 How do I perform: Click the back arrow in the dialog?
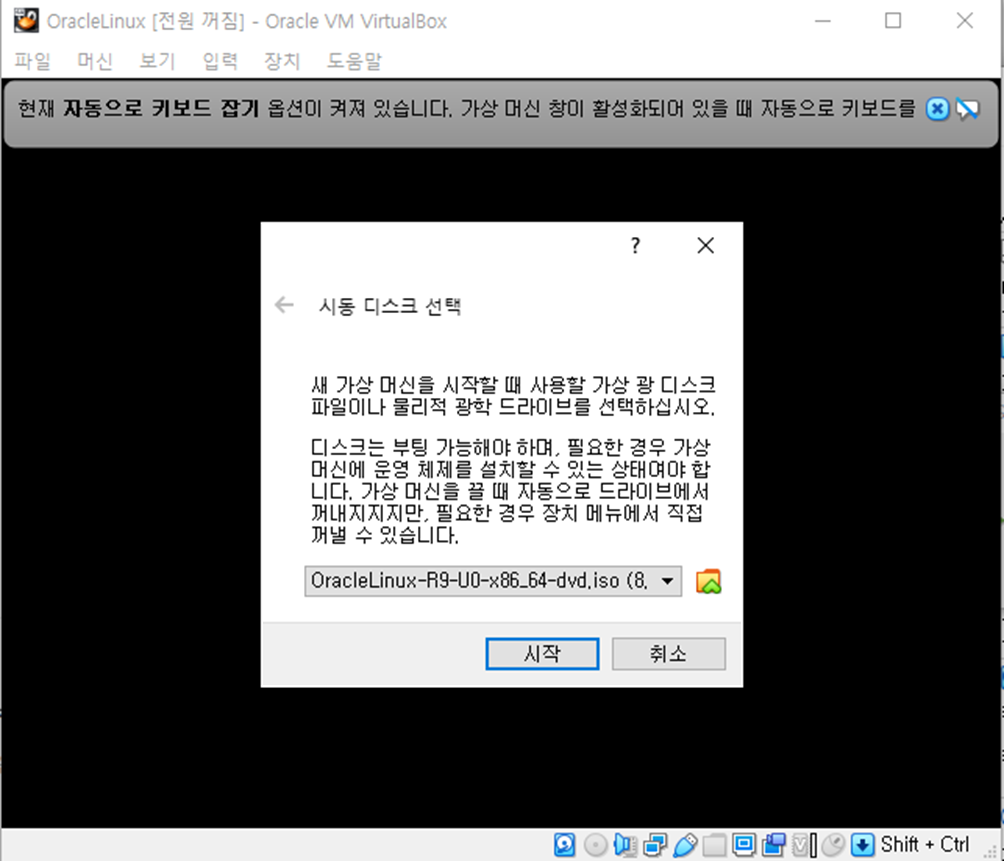click(x=284, y=305)
